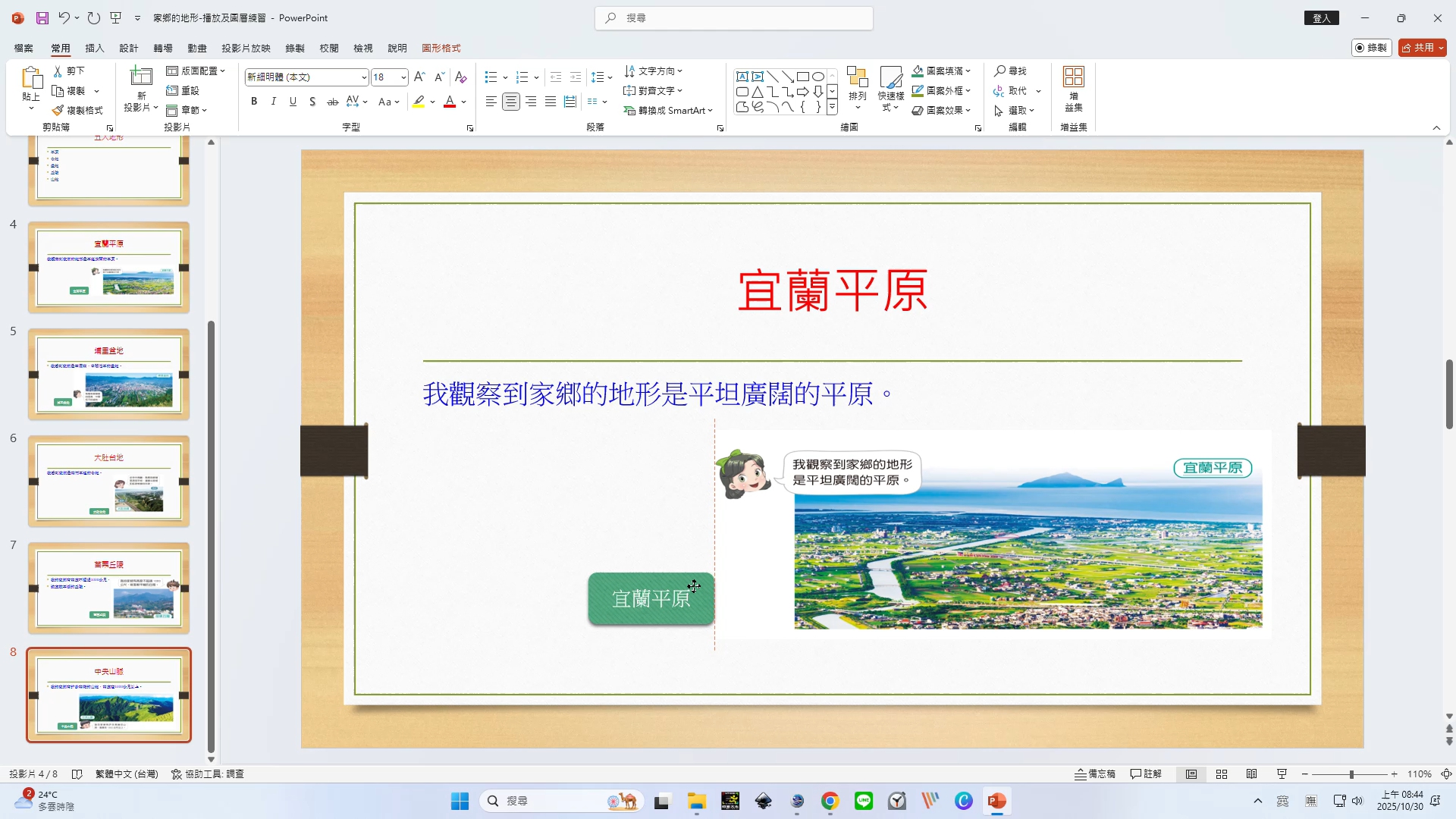Click the Format Painter brush icon
The height and width of the screenshot is (819, 1456).
[58, 111]
